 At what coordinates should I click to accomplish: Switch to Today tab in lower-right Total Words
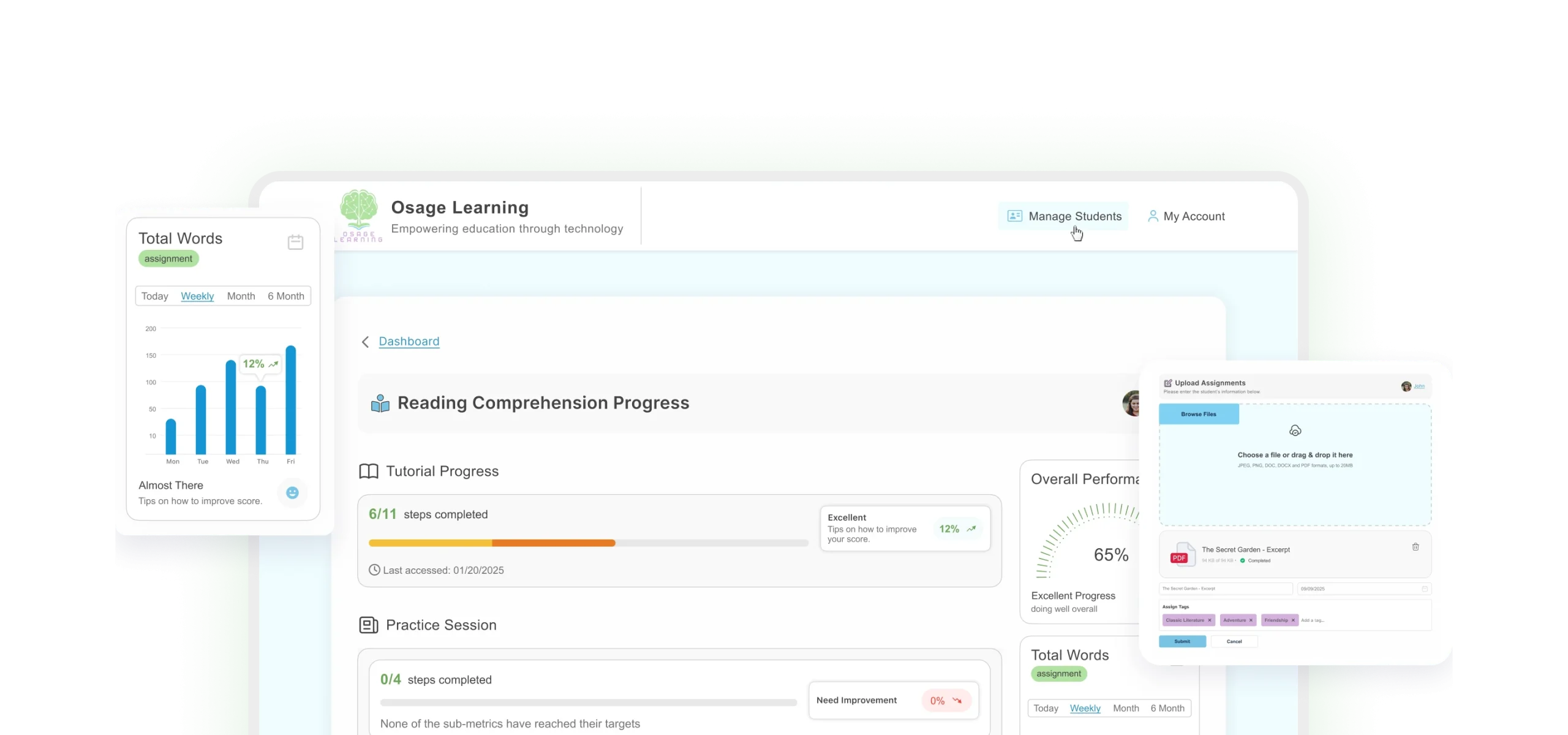coord(1046,708)
